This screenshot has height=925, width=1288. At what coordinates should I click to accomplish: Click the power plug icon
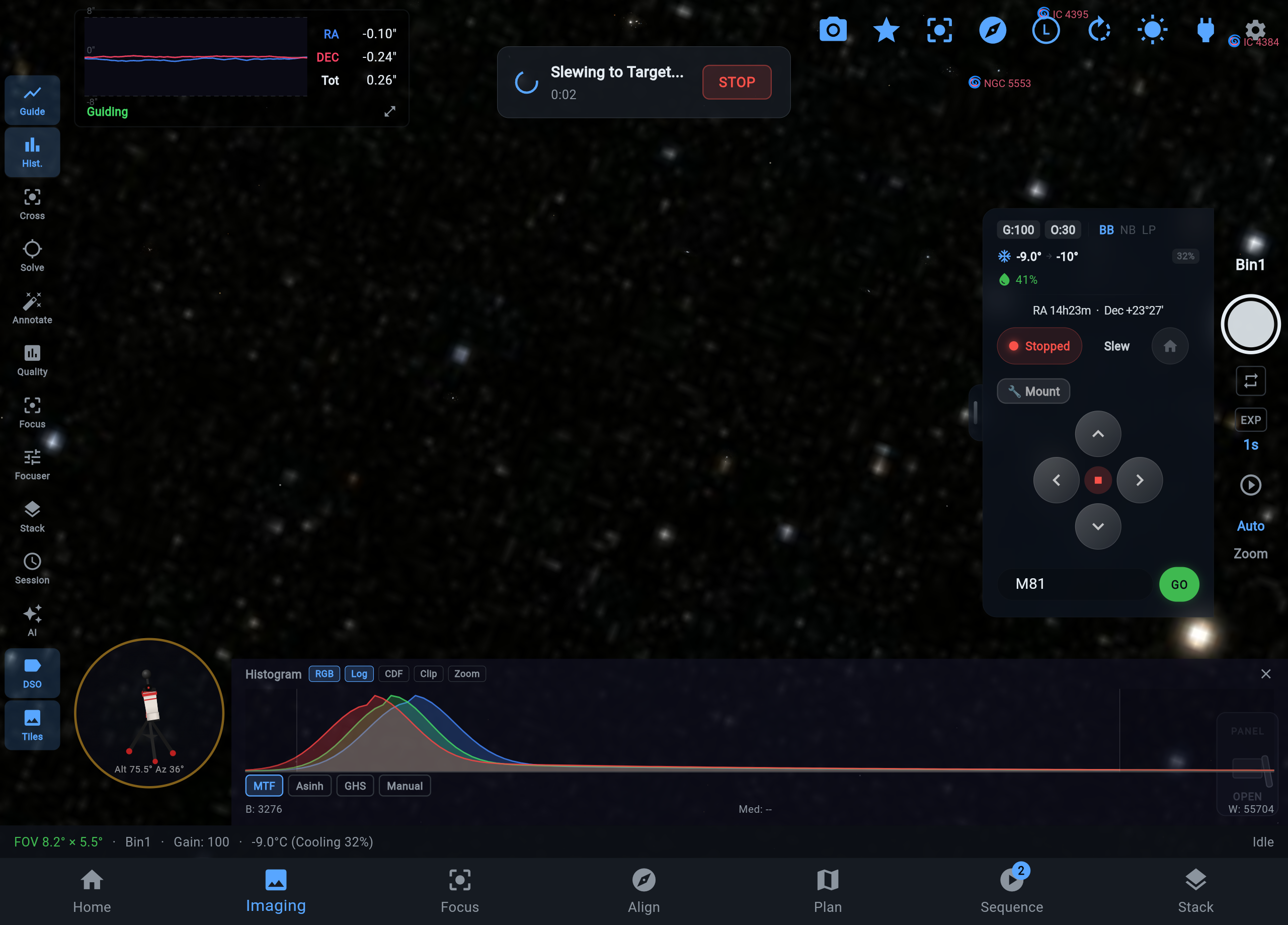1205,30
